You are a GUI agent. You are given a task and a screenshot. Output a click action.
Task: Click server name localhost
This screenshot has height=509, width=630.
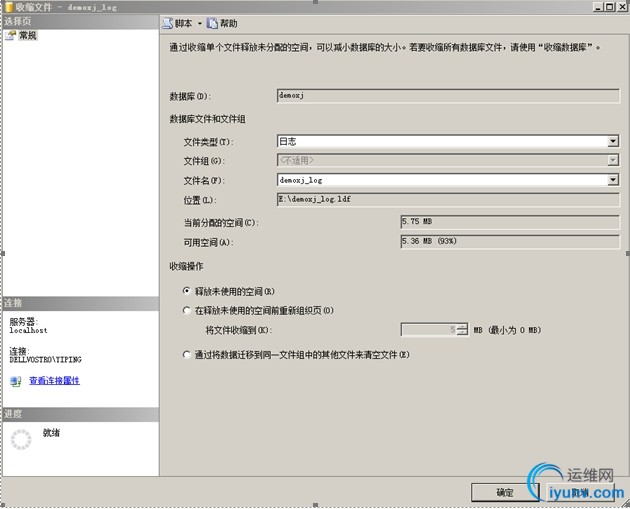click(x=29, y=331)
